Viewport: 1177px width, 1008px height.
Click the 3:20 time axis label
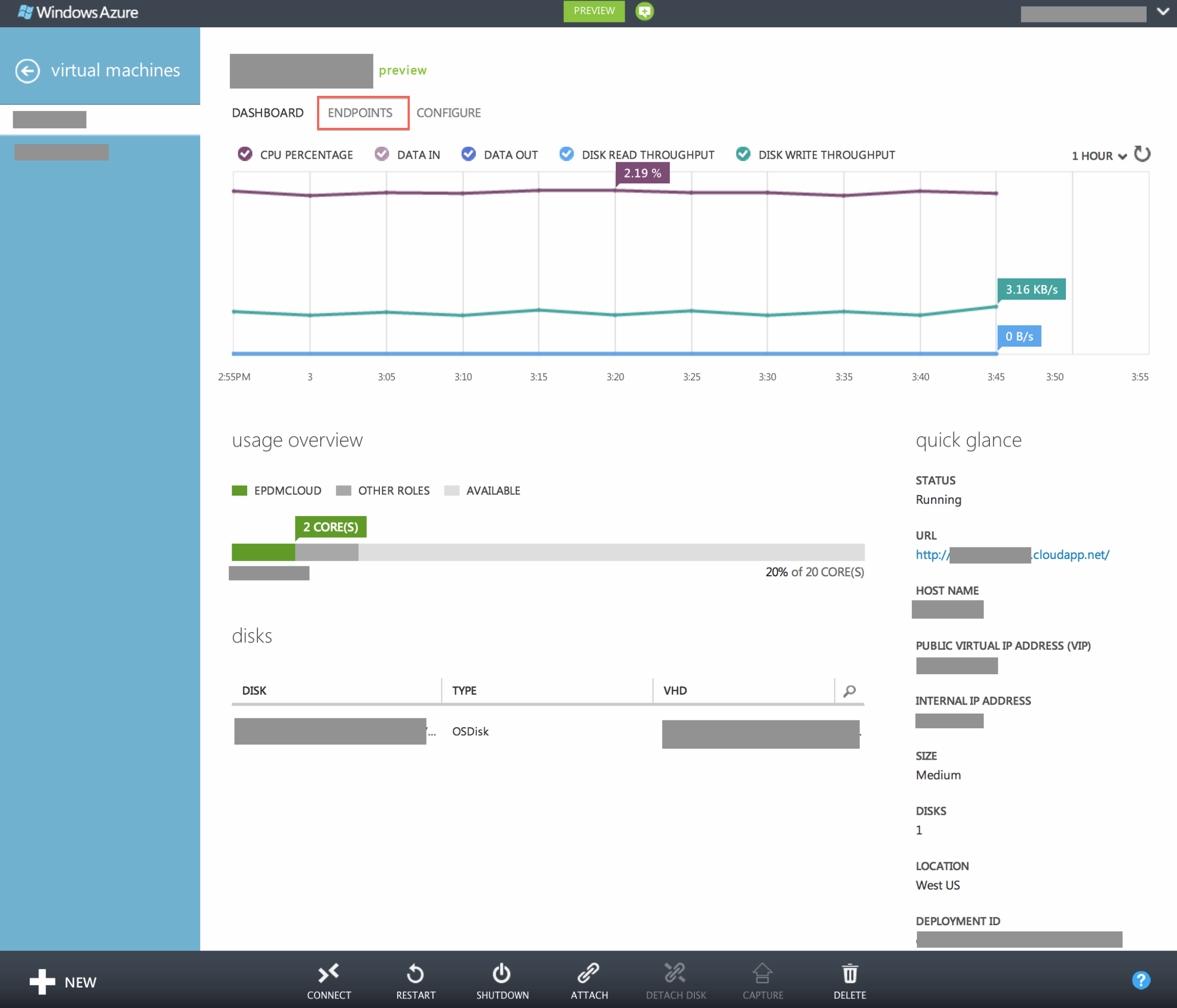(x=615, y=377)
